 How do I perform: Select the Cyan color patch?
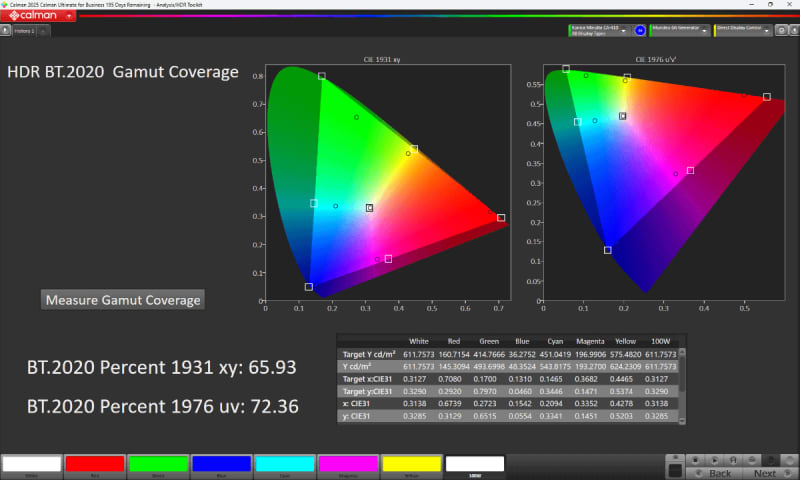pos(285,464)
